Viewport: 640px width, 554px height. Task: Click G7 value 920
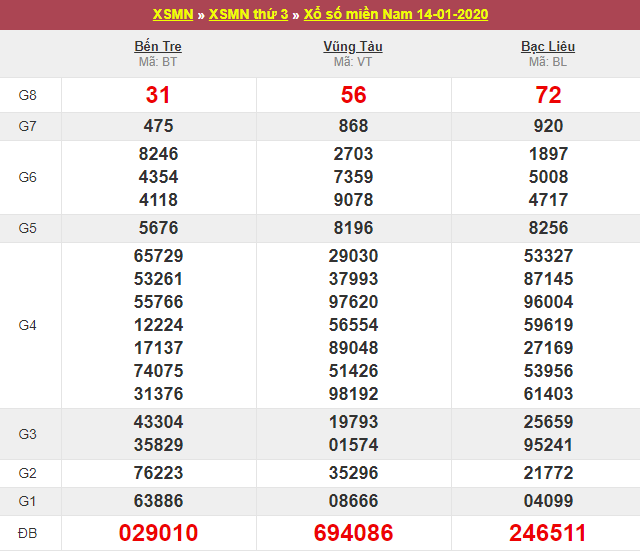click(548, 126)
